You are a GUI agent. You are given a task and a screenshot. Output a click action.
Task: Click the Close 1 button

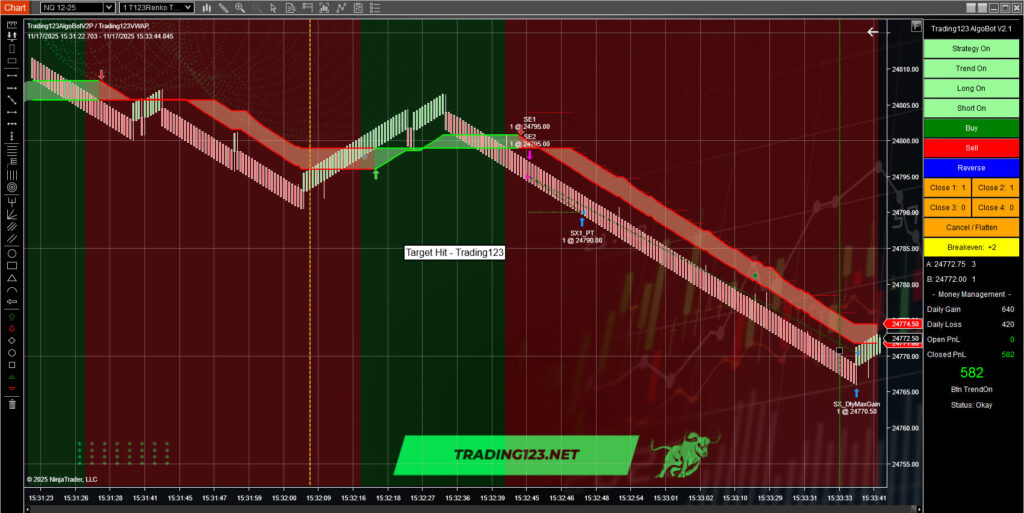[x=947, y=188]
